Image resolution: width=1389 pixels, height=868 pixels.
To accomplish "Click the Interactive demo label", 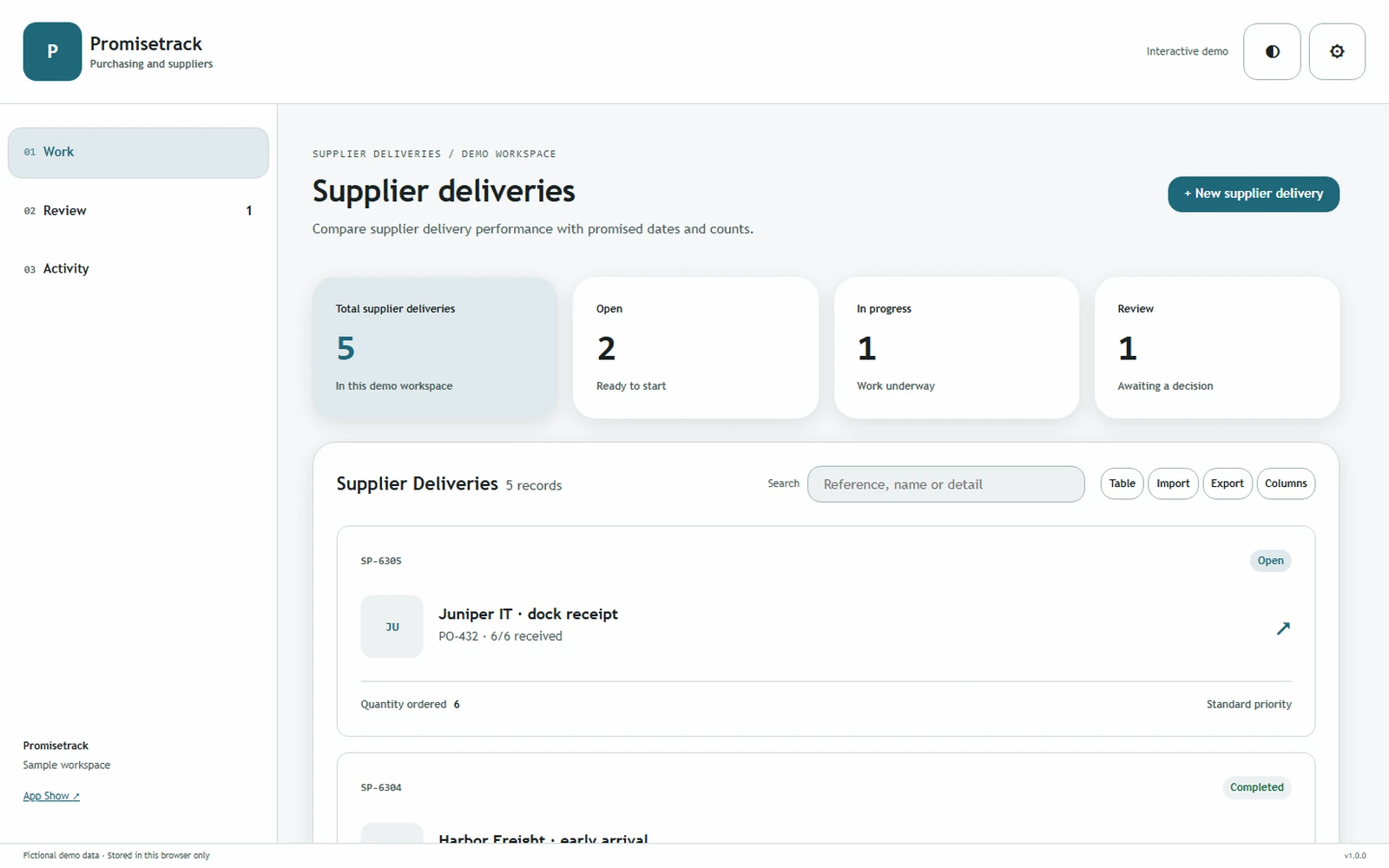I will 1187,51.
